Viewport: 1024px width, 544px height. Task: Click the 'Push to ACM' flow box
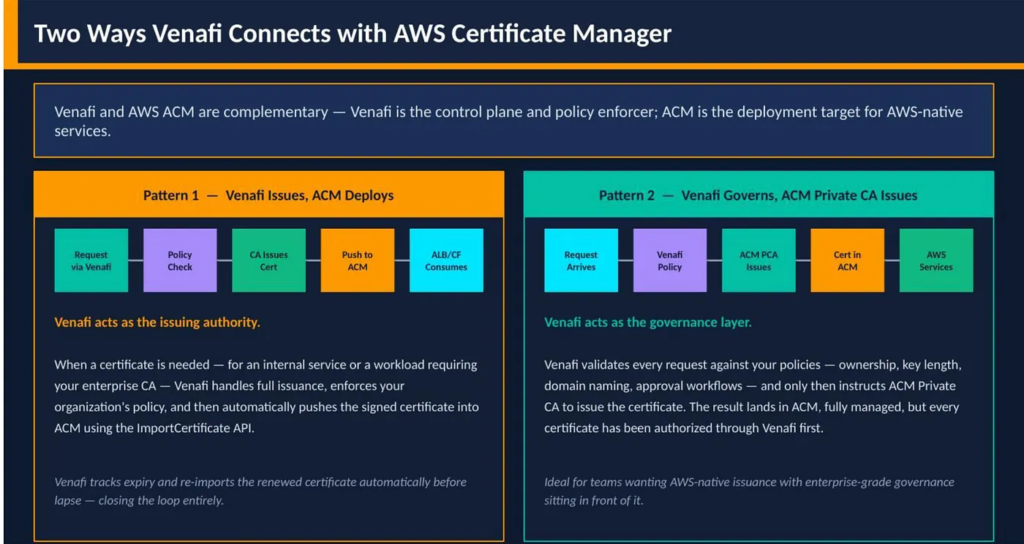(x=358, y=260)
